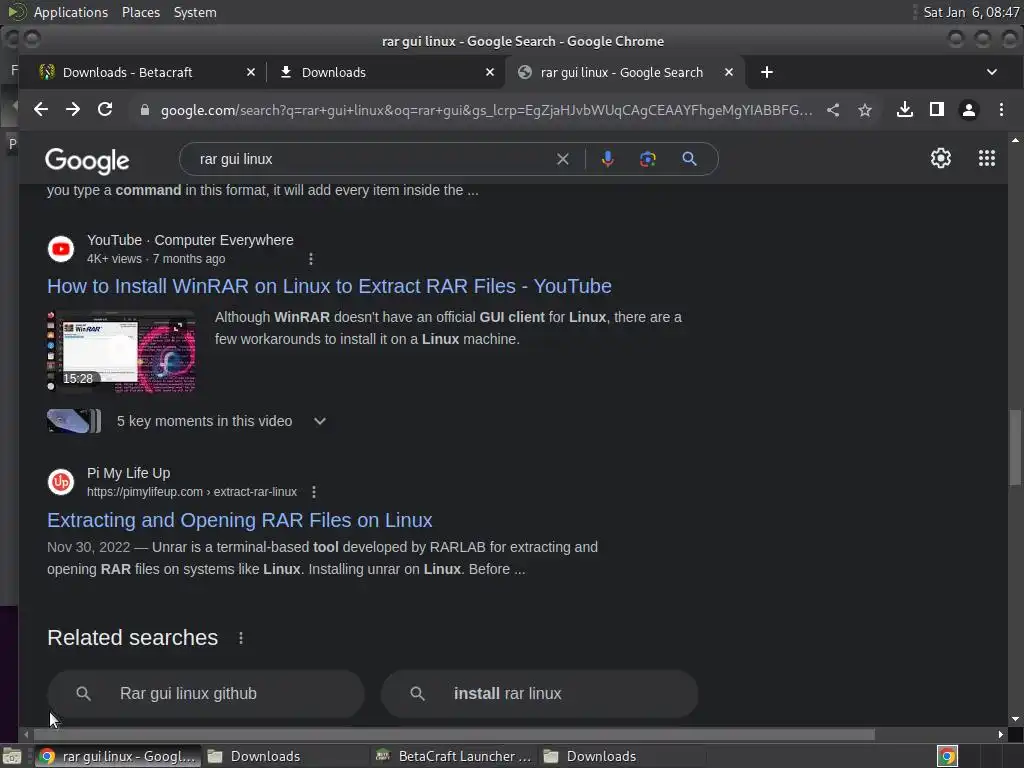The width and height of the screenshot is (1024, 768).
Task: Close the rar gui linux search tab
Action: (729, 72)
